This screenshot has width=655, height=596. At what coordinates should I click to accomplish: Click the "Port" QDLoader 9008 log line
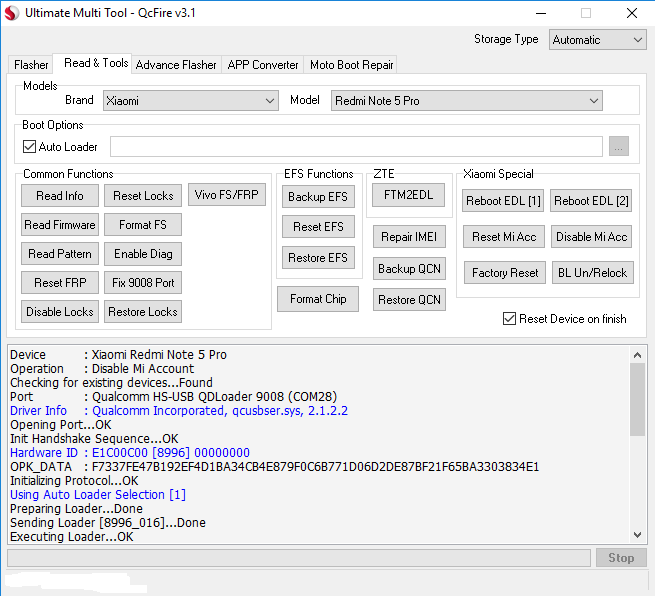tap(173, 396)
